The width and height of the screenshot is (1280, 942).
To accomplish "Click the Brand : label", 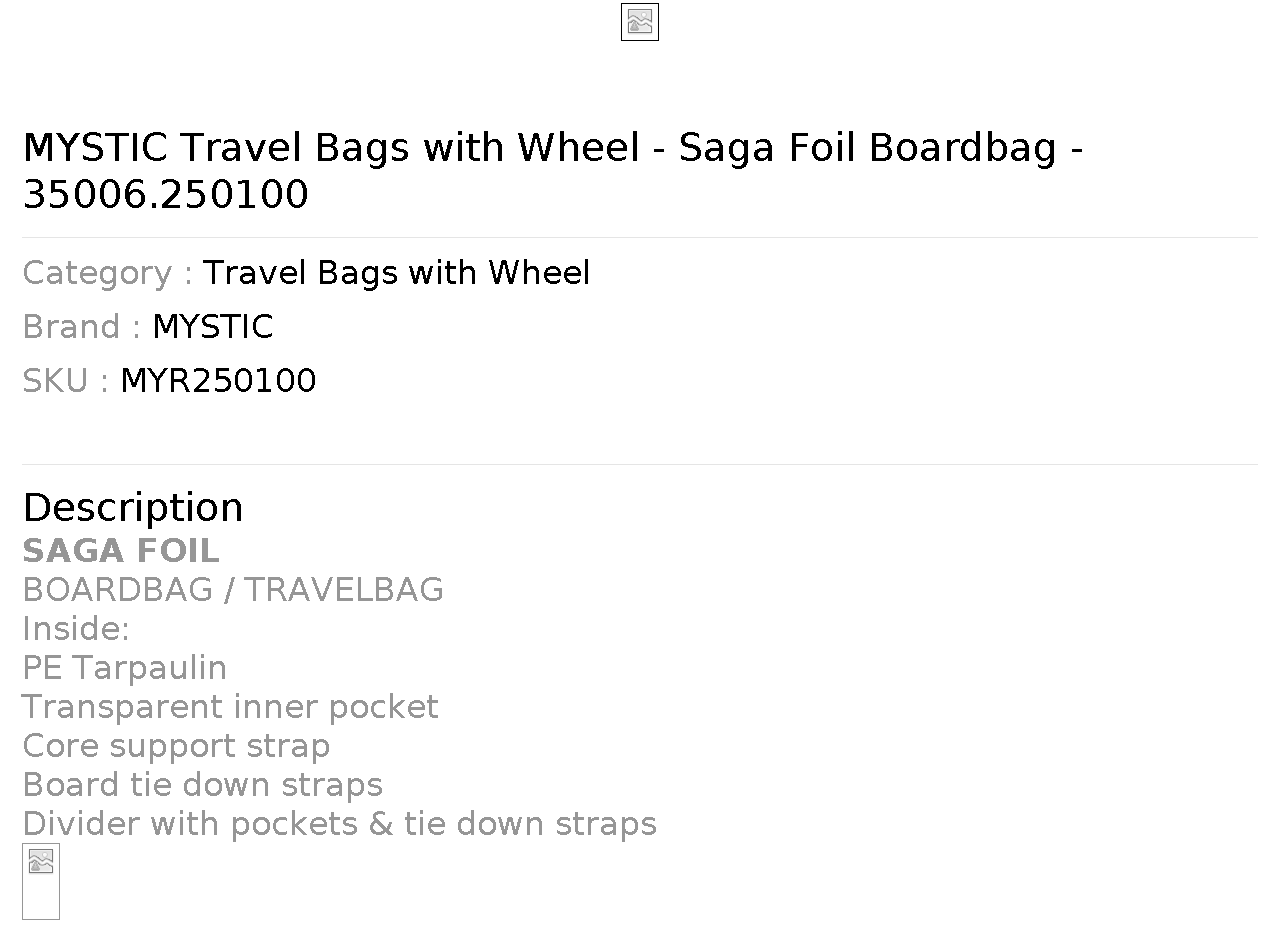I will pyautogui.click(x=82, y=327).
